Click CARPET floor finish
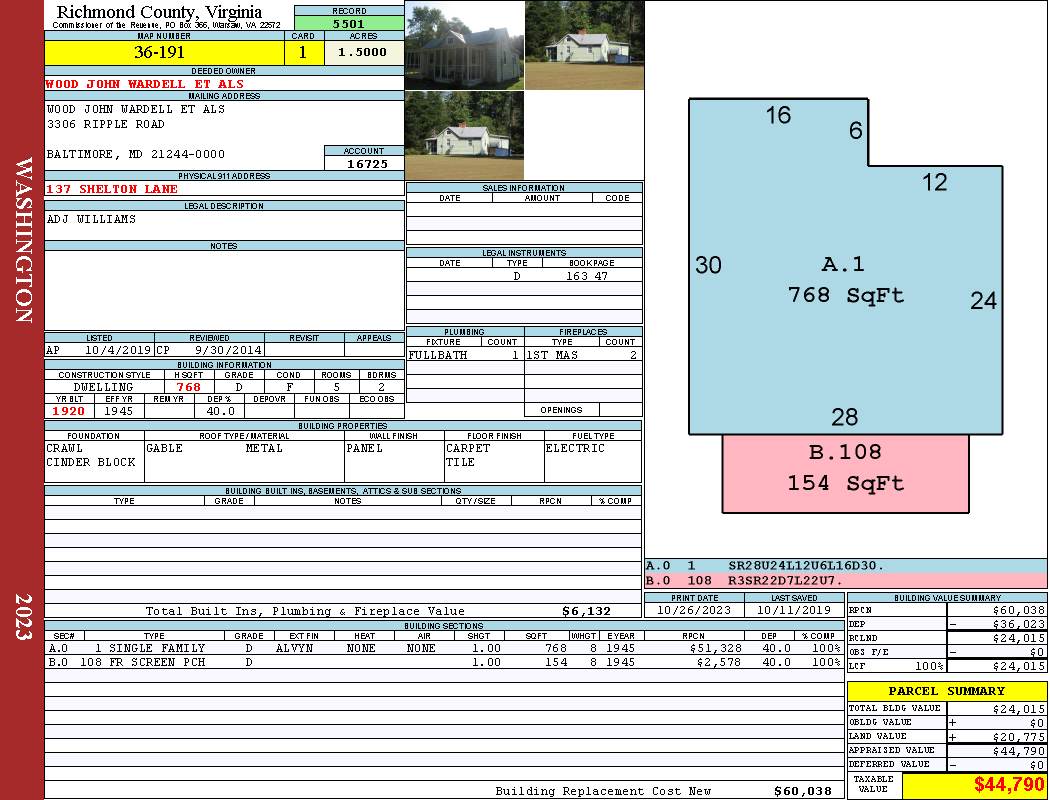The height and width of the screenshot is (800, 1050). click(468, 448)
